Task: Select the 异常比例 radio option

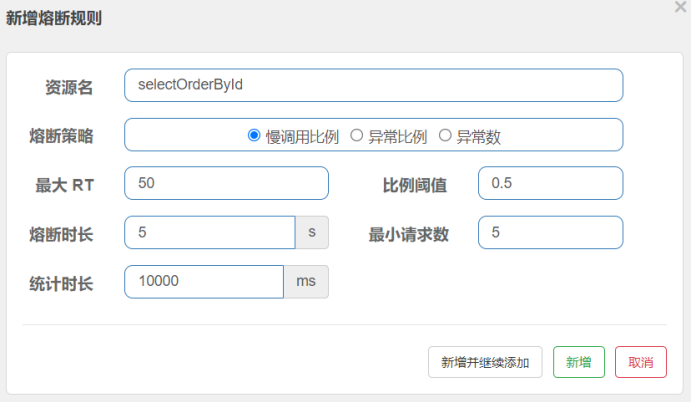Action: pyautogui.click(x=357, y=135)
